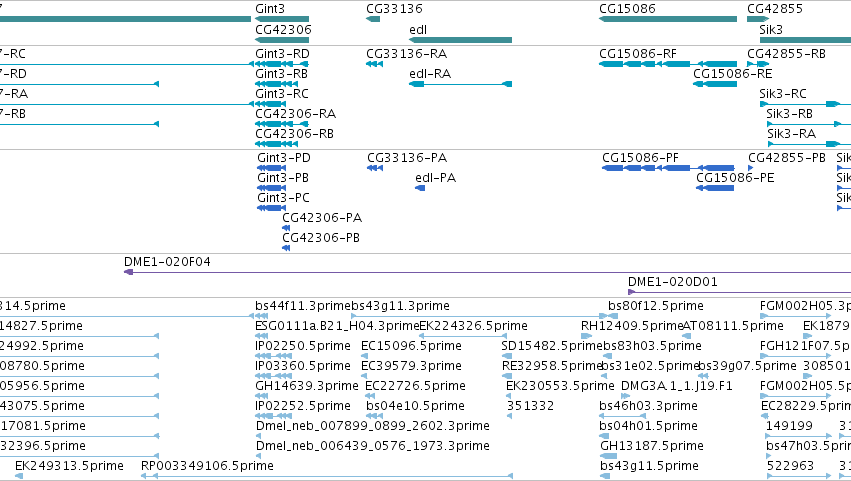The width and height of the screenshot is (851, 481).
Task: Select the Gint3-PD protein feature
Action: (271, 168)
